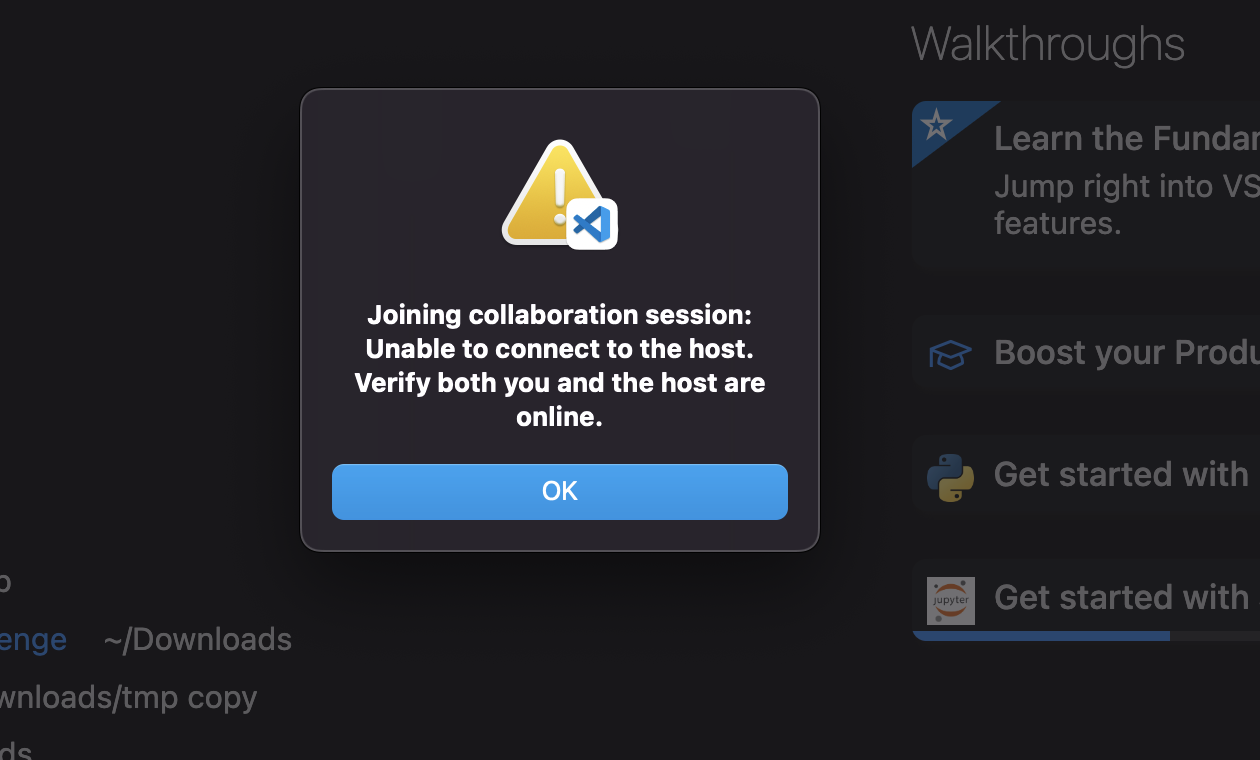Screen dimensions: 1260x760
Task: Open the recent project ending in 'enge'
Action: [x=32, y=640]
